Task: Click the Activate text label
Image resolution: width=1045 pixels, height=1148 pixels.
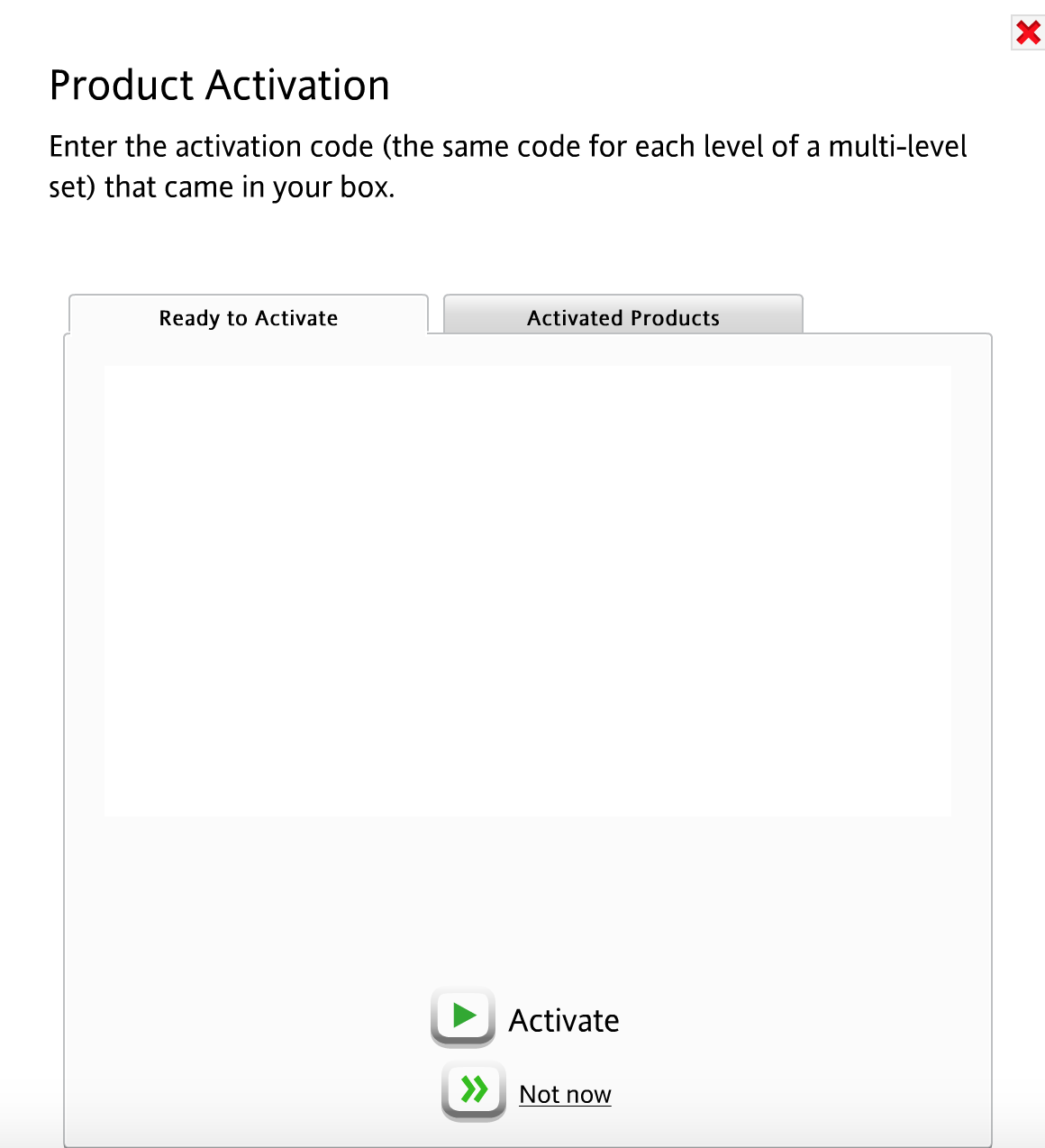Action: click(564, 1020)
